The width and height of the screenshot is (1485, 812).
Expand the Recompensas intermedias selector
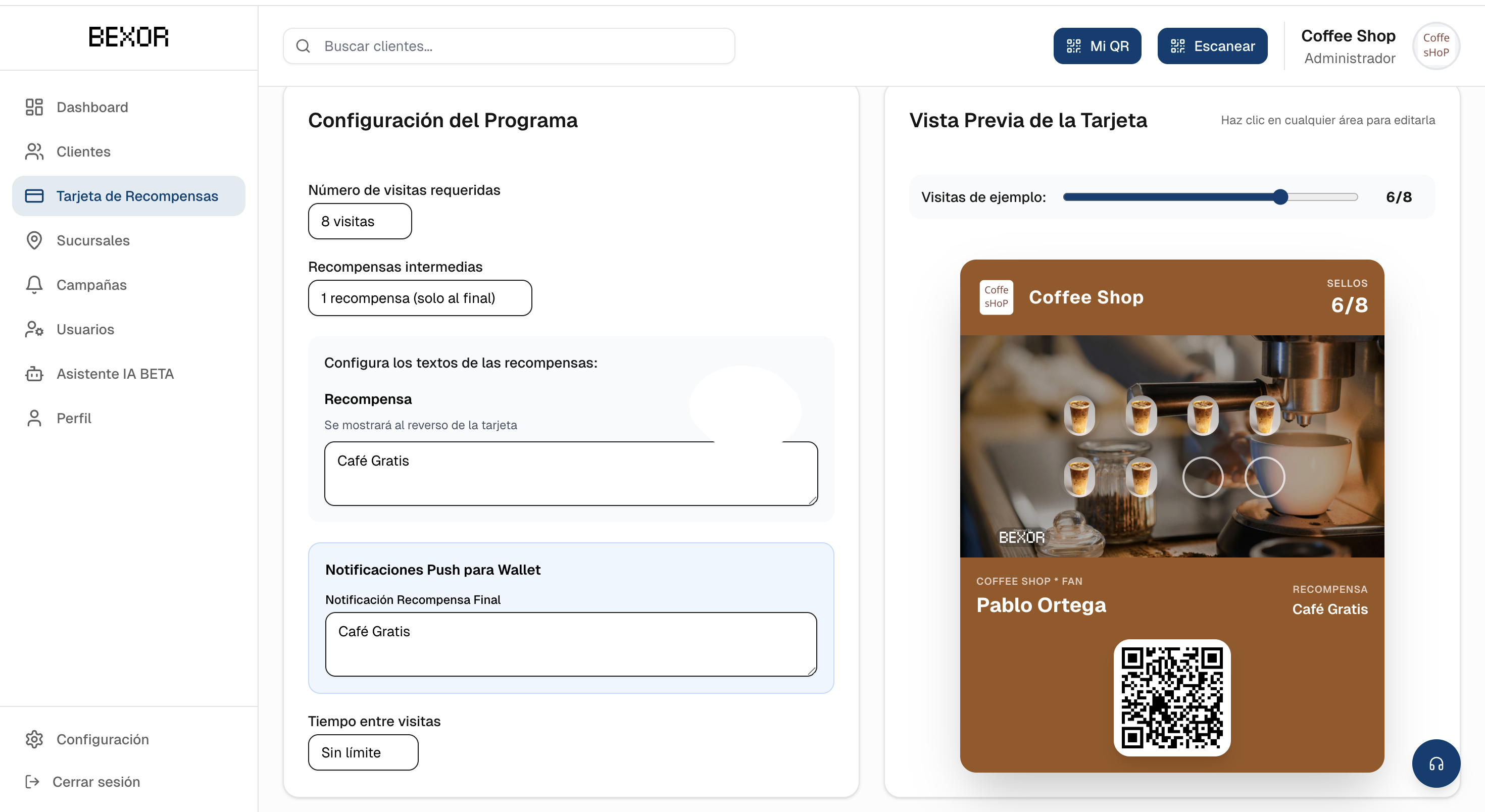pos(420,298)
